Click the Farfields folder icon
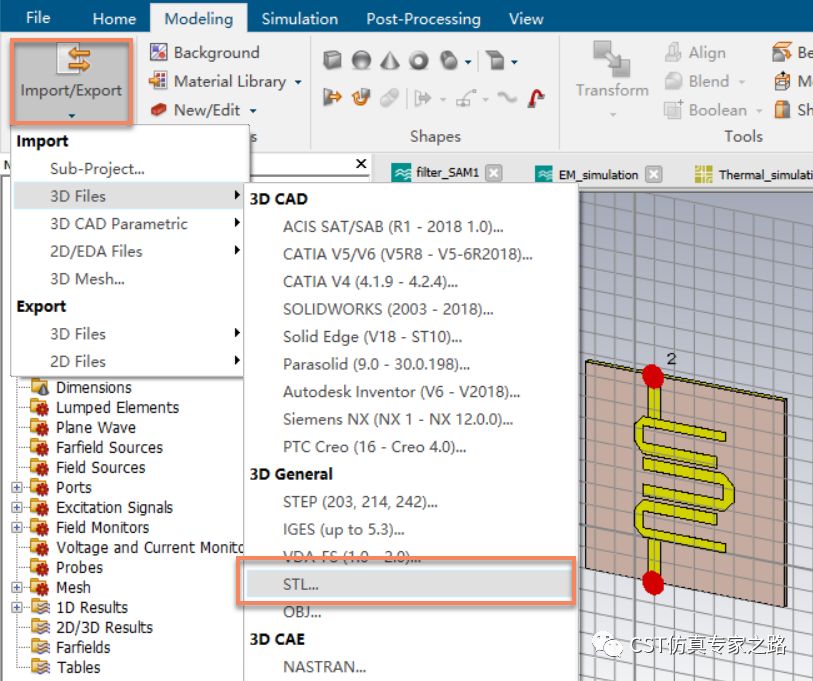This screenshot has width=813, height=681. [x=40, y=647]
